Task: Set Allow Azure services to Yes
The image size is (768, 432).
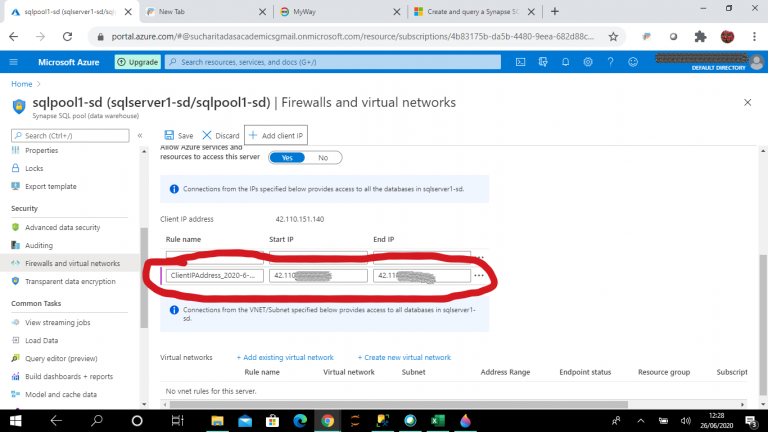Action: [x=287, y=158]
